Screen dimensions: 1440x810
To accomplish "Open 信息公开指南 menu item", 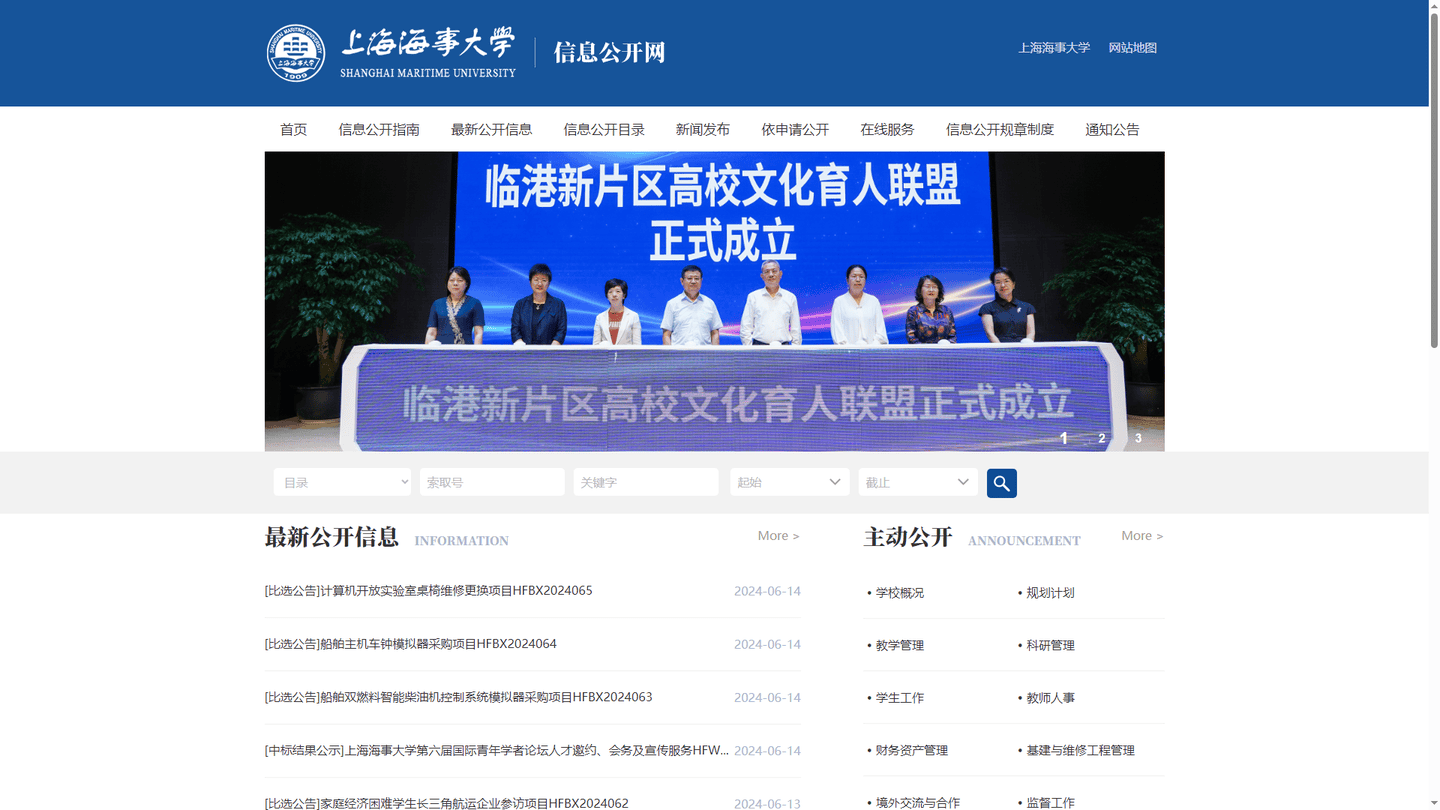I will (x=379, y=130).
